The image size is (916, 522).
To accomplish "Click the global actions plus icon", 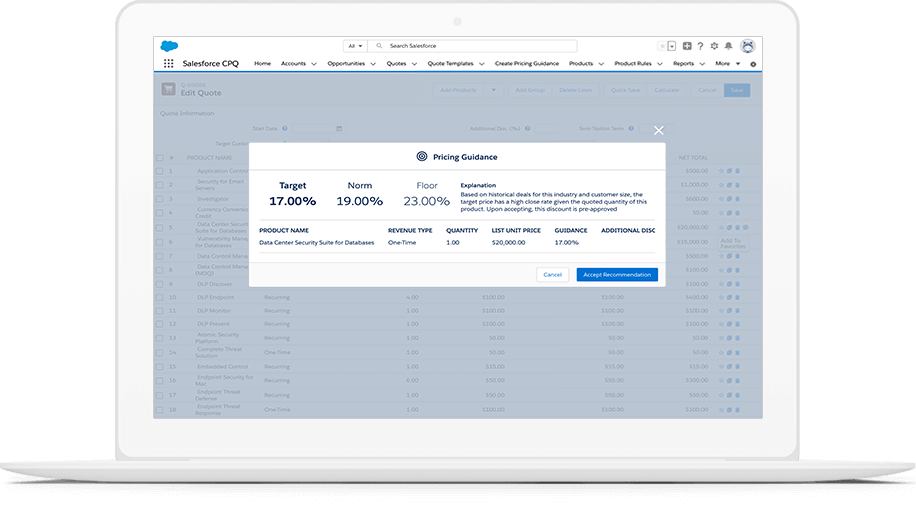I will [687, 46].
